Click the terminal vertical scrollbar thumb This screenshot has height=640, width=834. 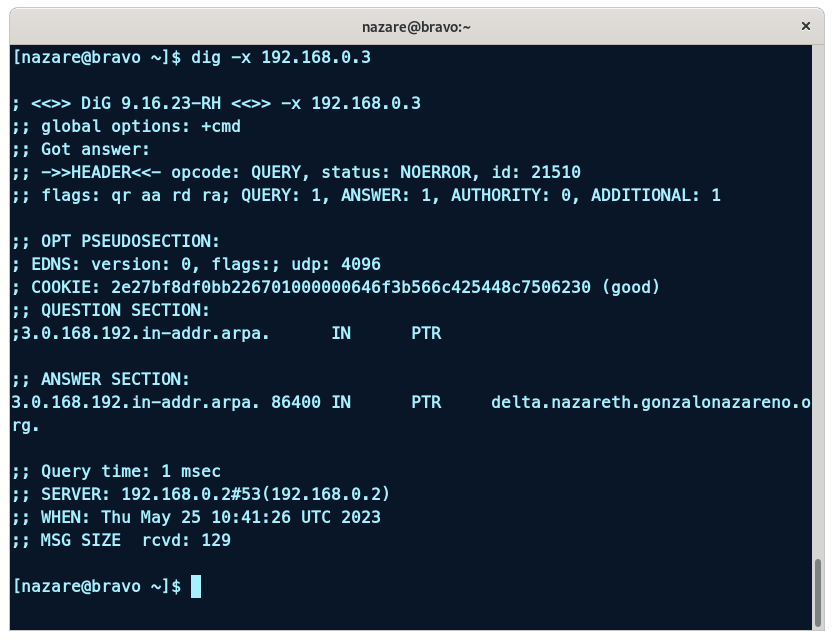pos(819,590)
